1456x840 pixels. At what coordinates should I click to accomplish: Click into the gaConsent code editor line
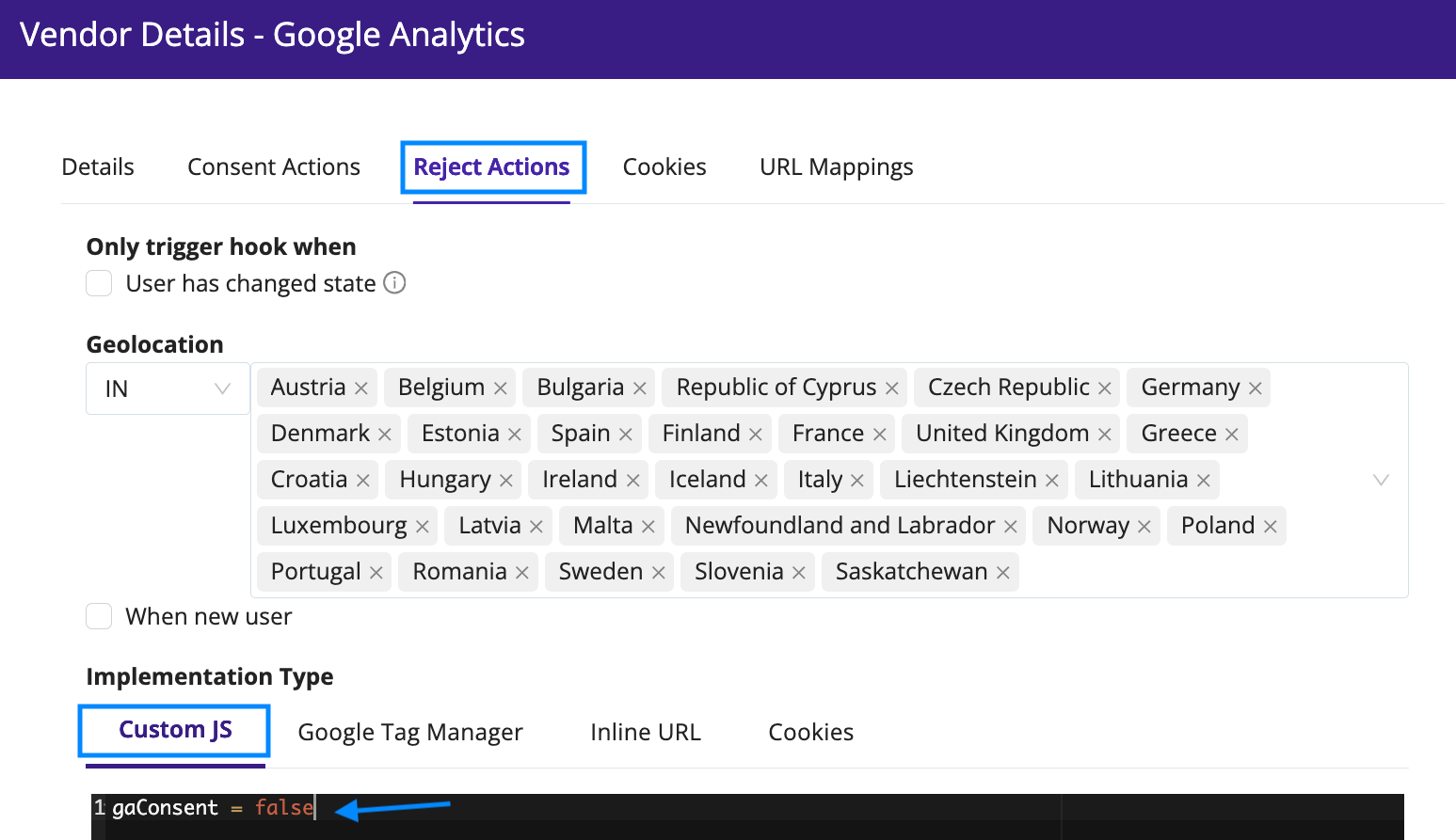coord(747,808)
